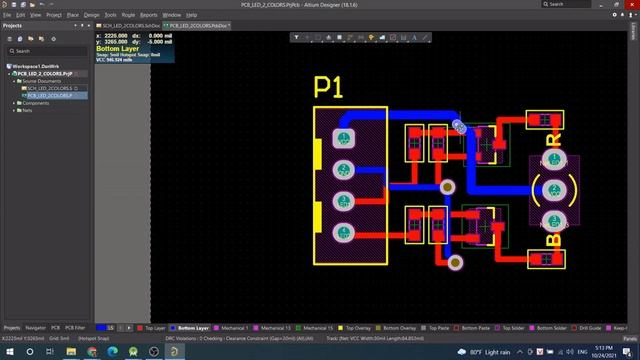Open the File menu
640x360 pixels.
pos(7,15)
